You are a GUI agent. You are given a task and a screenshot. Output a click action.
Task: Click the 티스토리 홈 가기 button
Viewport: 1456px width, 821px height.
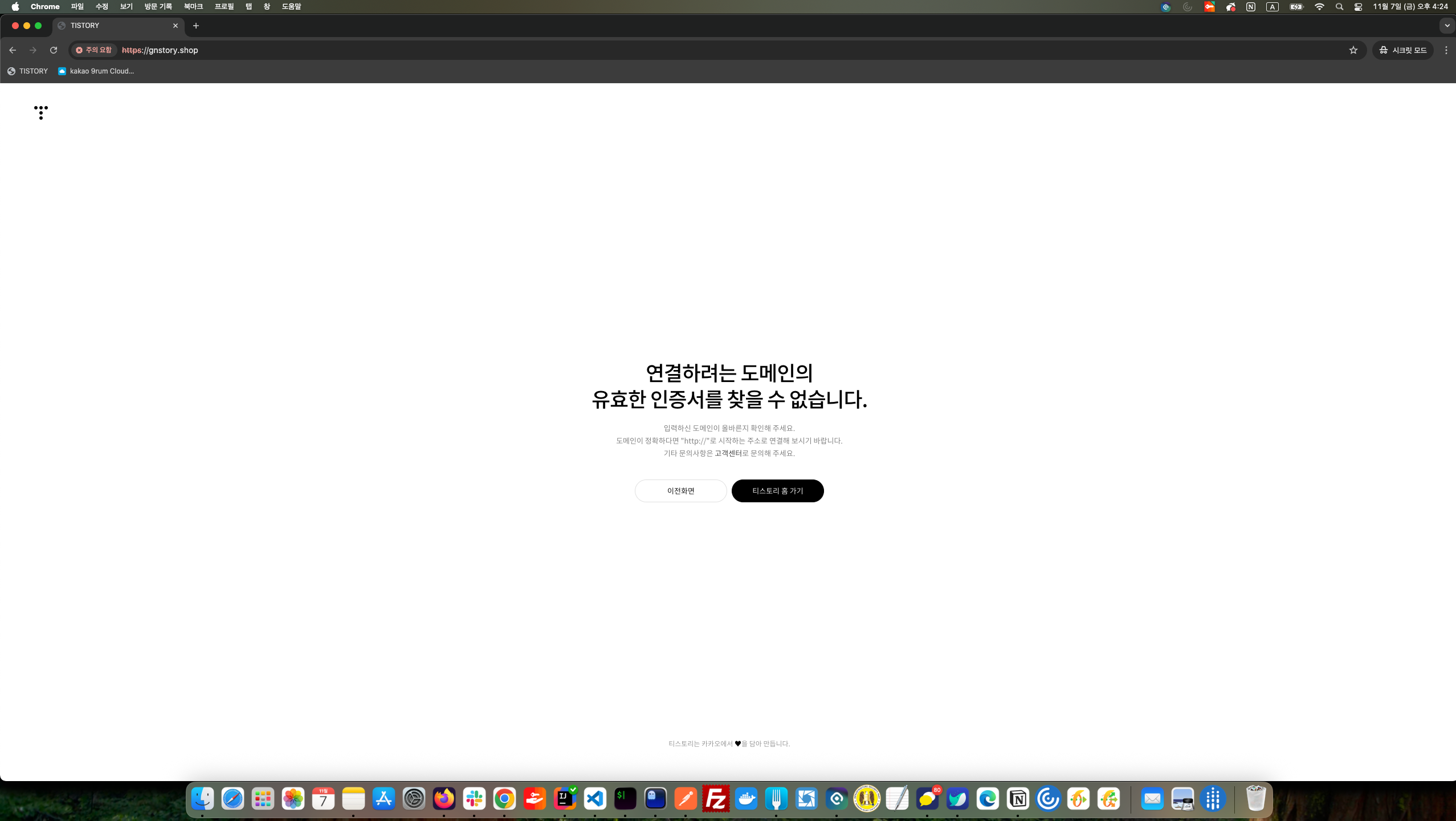(x=777, y=491)
